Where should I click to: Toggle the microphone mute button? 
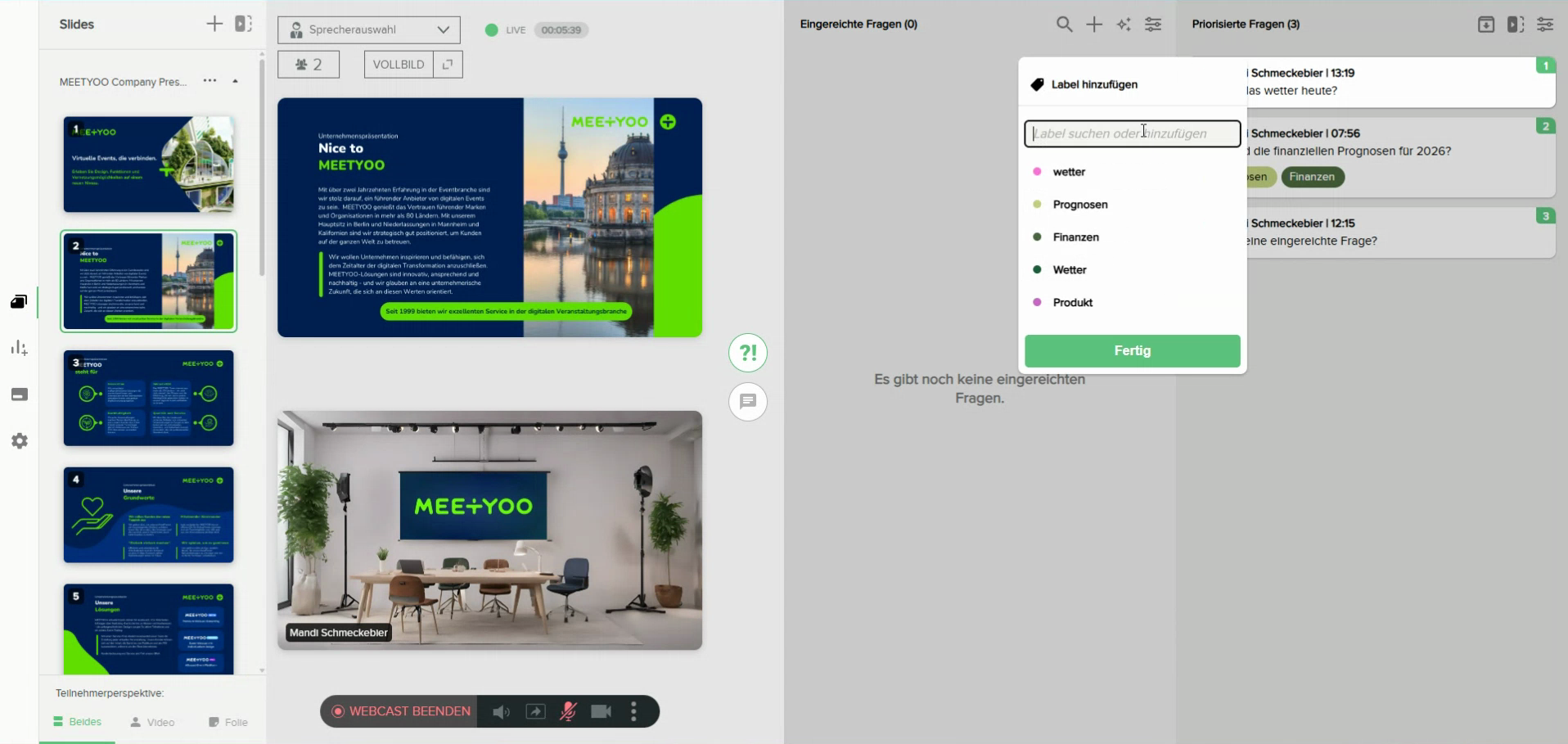[x=568, y=712]
